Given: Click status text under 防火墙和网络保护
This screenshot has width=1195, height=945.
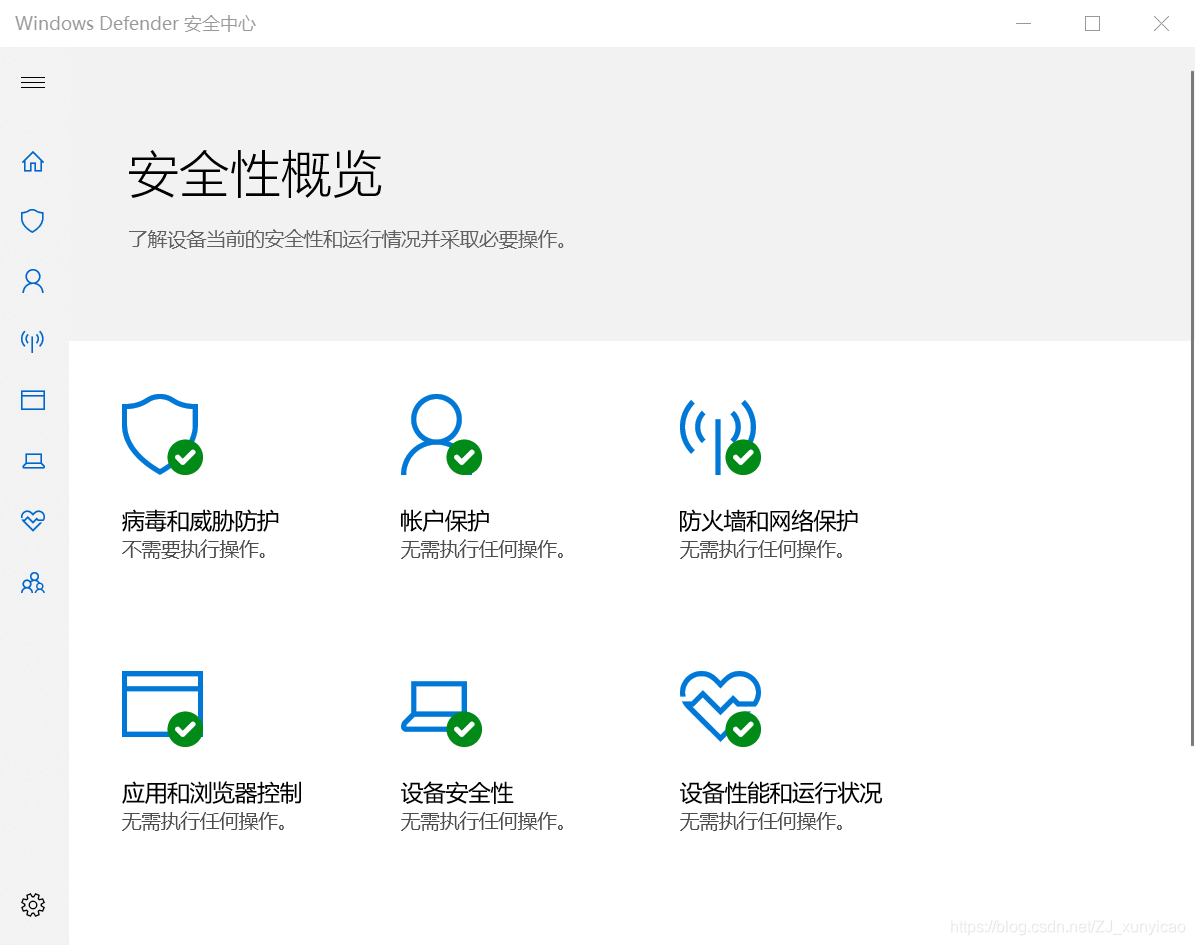Looking at the screenshot, I should point(762,549).
